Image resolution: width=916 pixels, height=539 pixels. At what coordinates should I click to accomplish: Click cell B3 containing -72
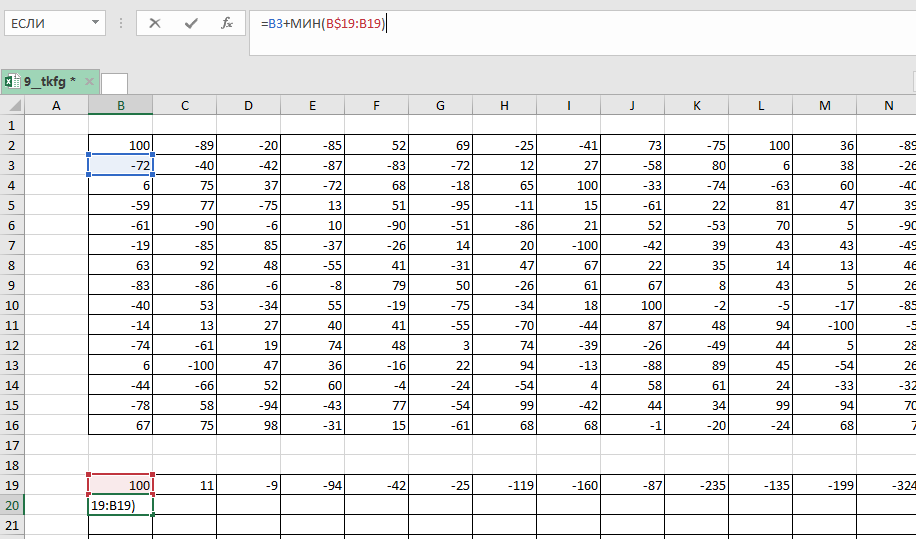120,164
